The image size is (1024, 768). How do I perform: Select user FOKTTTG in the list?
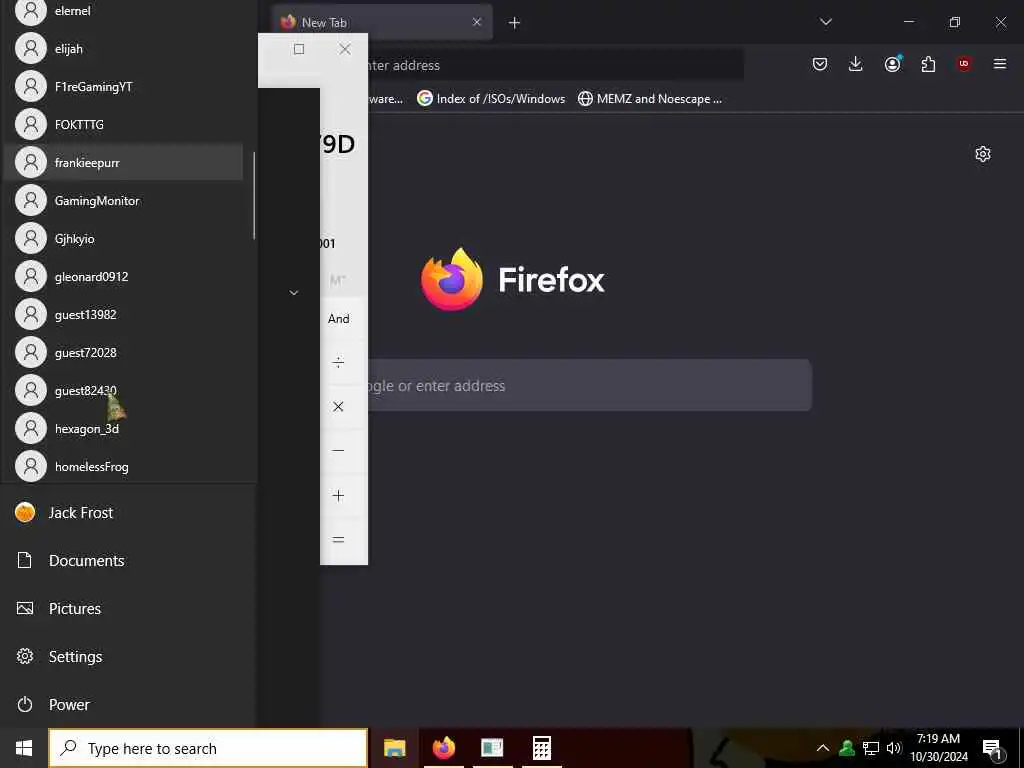(x=123, y=125)
